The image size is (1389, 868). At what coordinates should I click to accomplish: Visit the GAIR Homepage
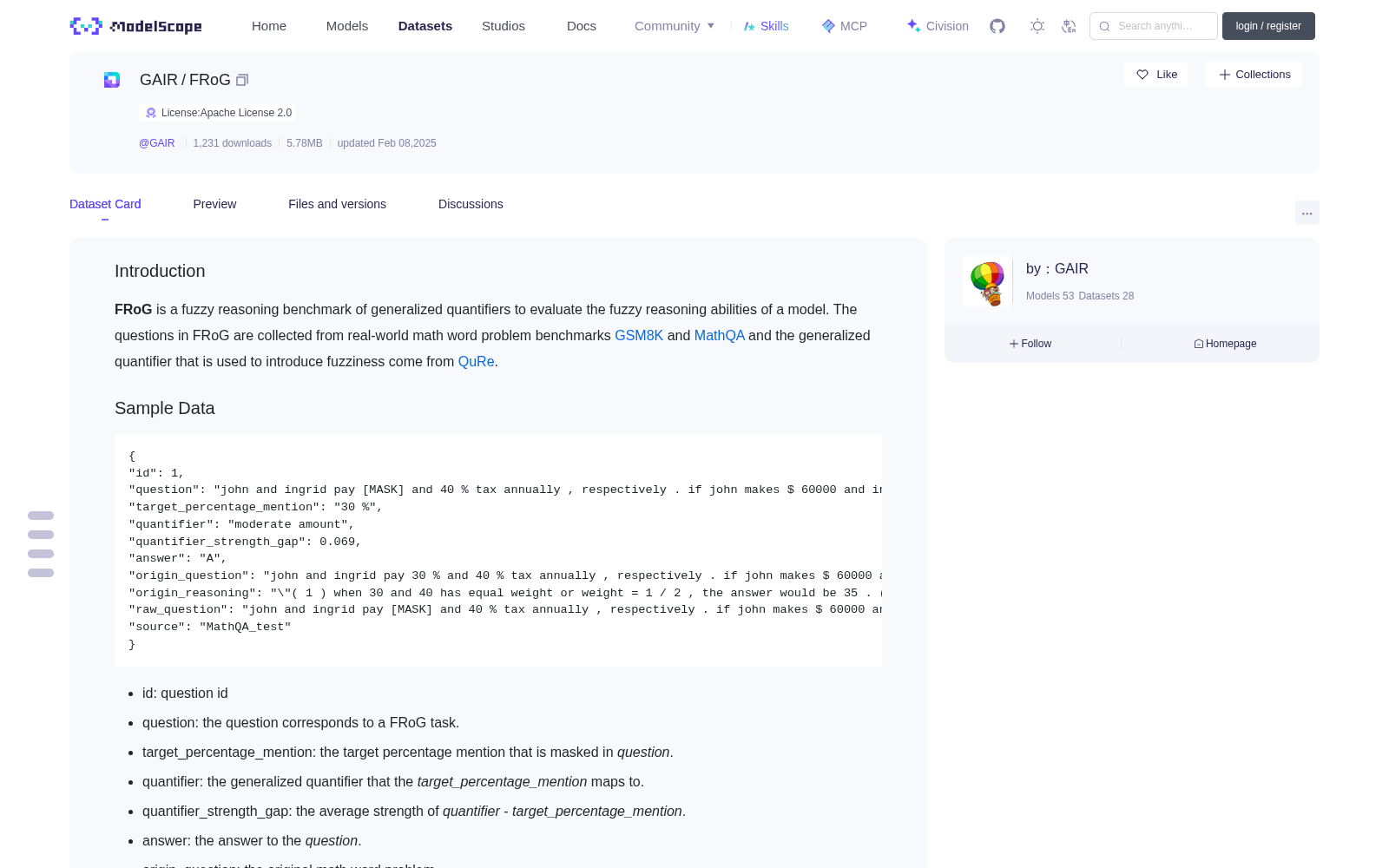(x=1225, y=344)
